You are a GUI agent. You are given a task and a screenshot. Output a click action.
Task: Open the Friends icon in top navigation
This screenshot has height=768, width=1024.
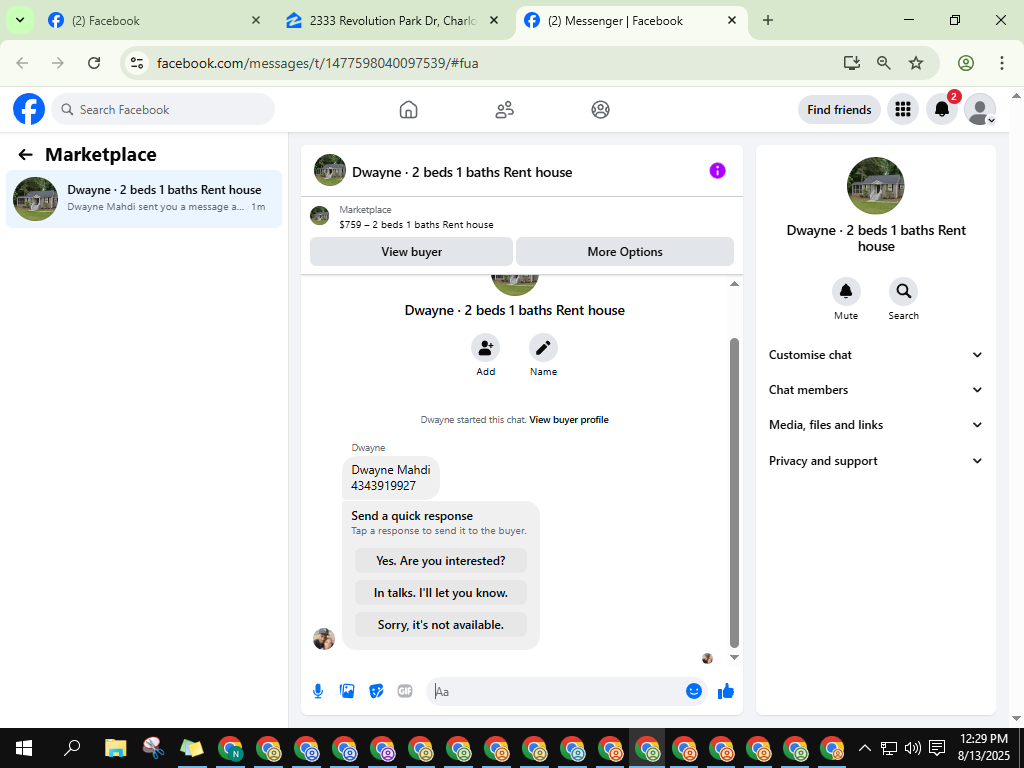(x=504, y=110)
